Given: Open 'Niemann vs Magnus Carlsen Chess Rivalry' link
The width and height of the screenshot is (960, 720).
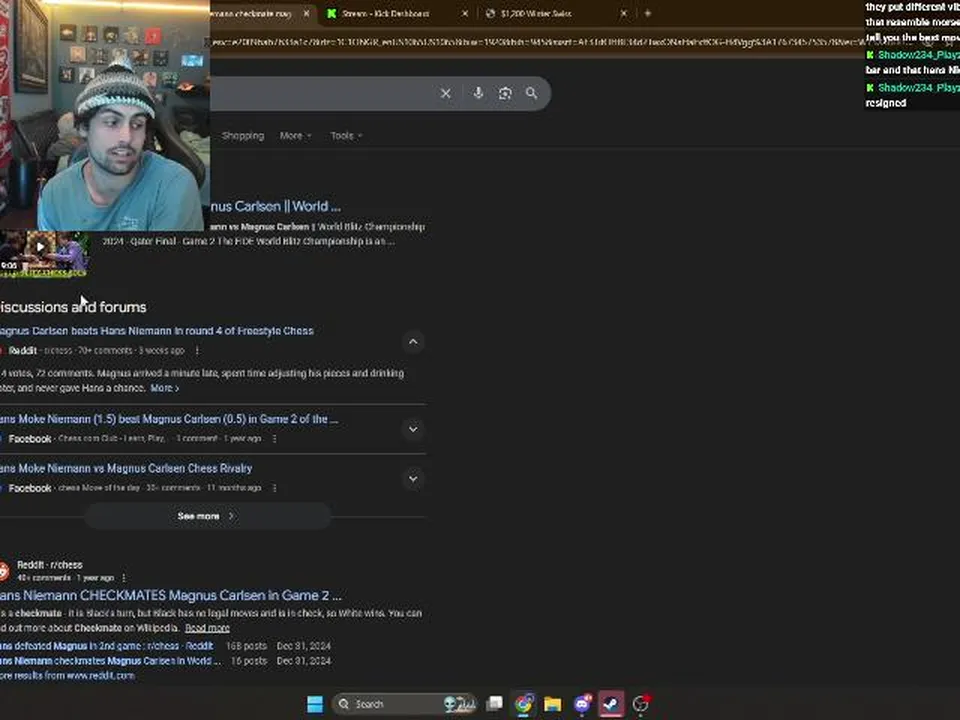Looking at the screenshot, I should [x=126, y=468].
